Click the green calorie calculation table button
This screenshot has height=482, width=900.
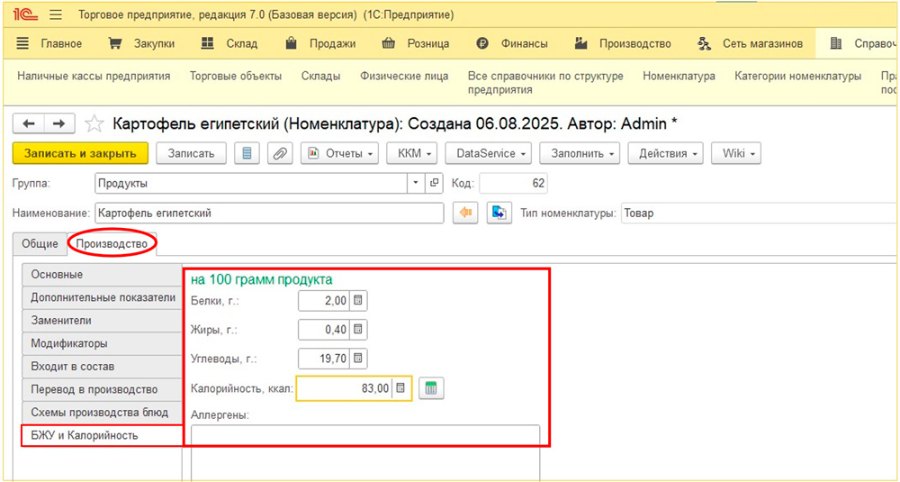point(431,388)
